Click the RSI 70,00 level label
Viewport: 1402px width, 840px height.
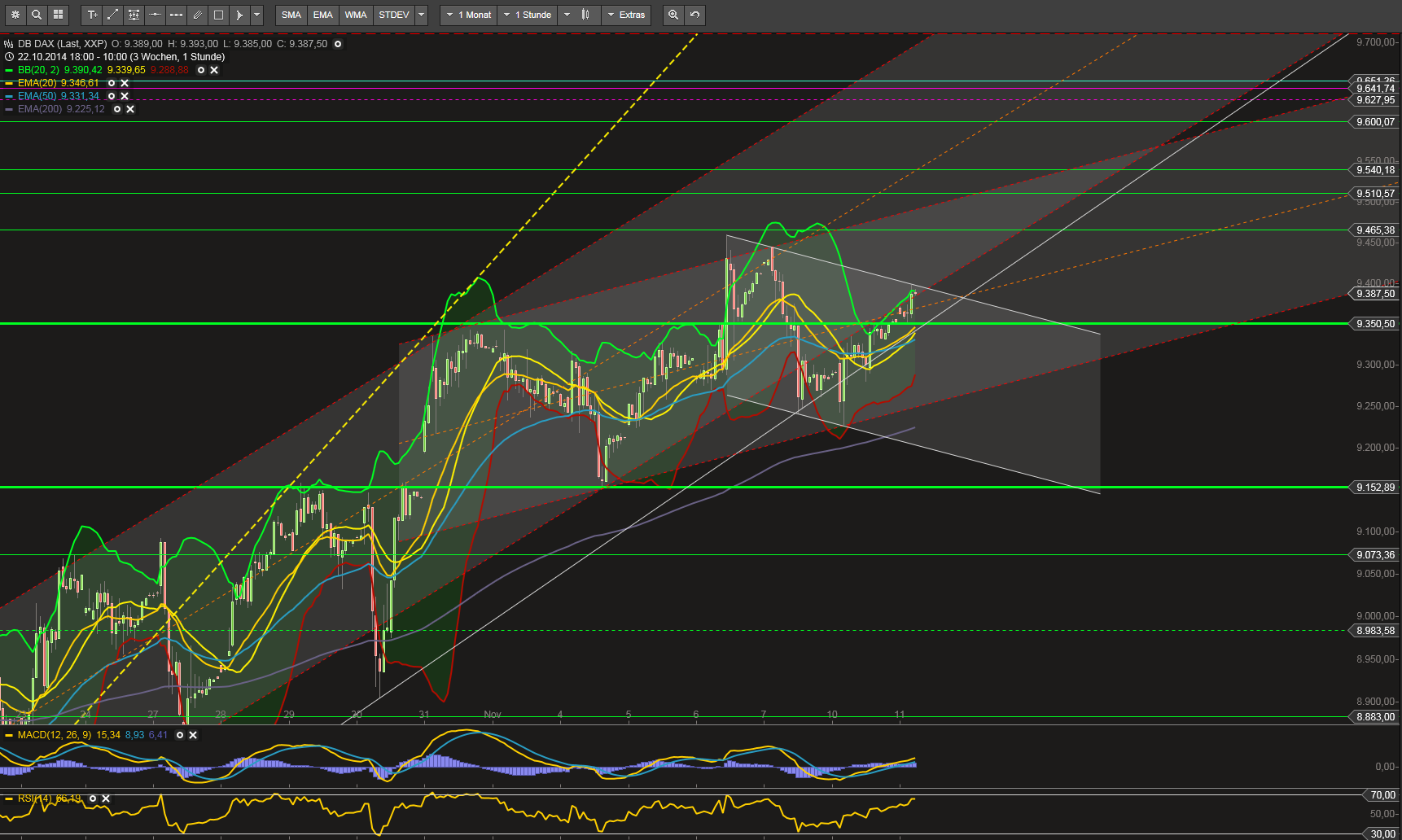pyautogui.click(x=1382, y=795)
